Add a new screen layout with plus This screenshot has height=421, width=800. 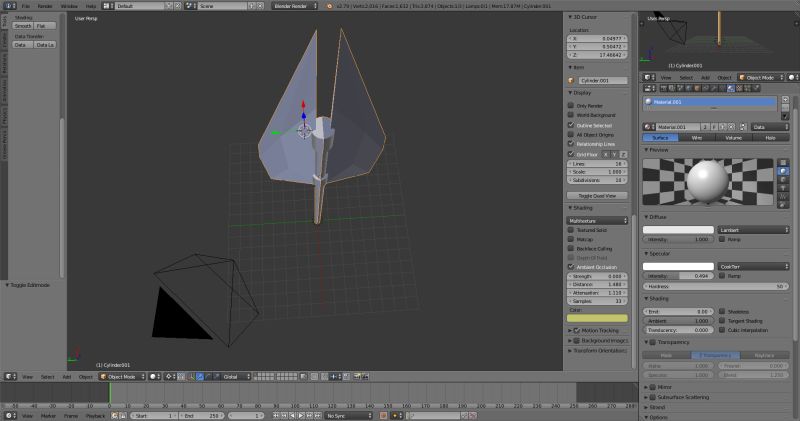point(169,6)
